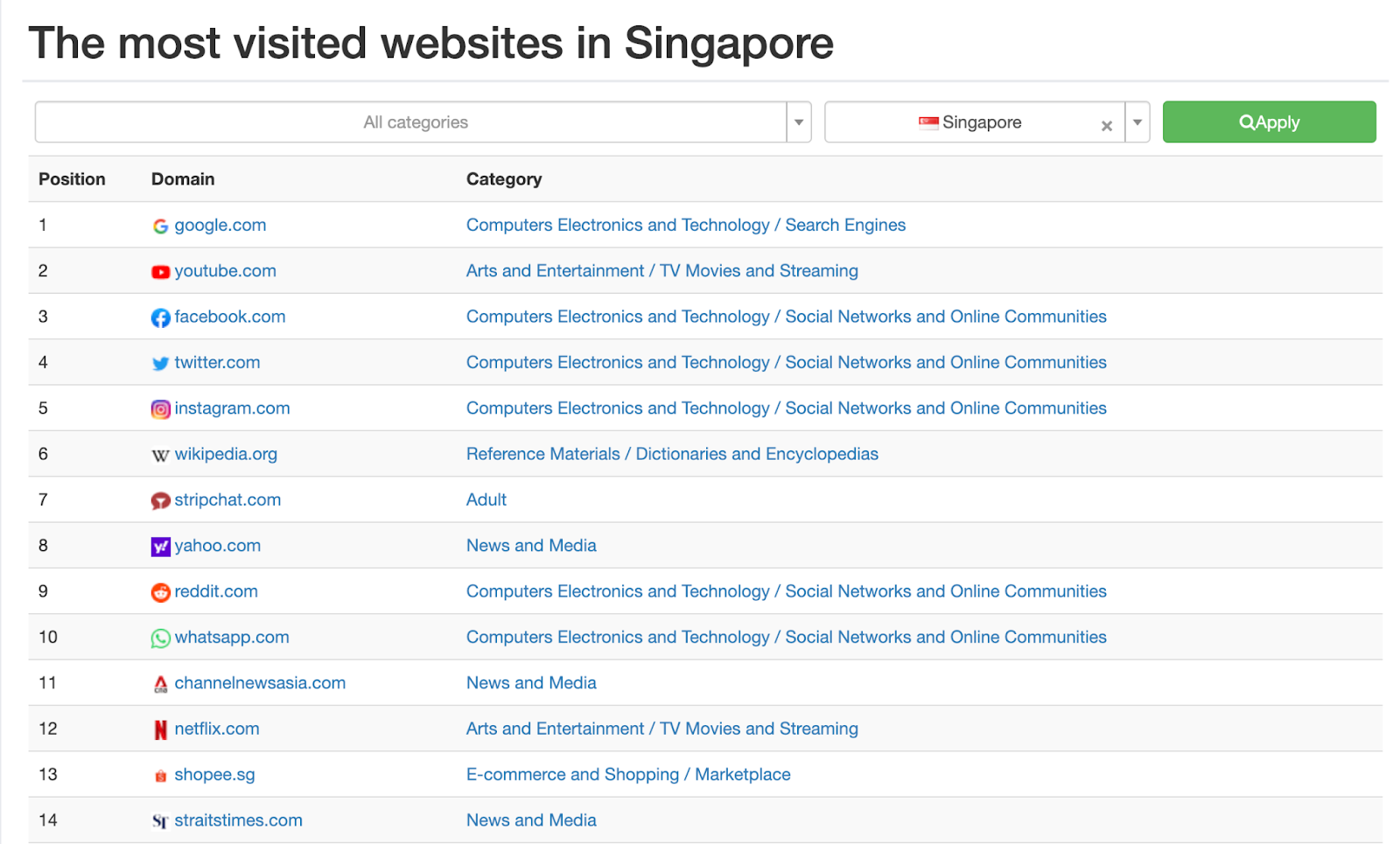Click position number 7 in the table
1400x844 pixels.
[x=43, y=499]
